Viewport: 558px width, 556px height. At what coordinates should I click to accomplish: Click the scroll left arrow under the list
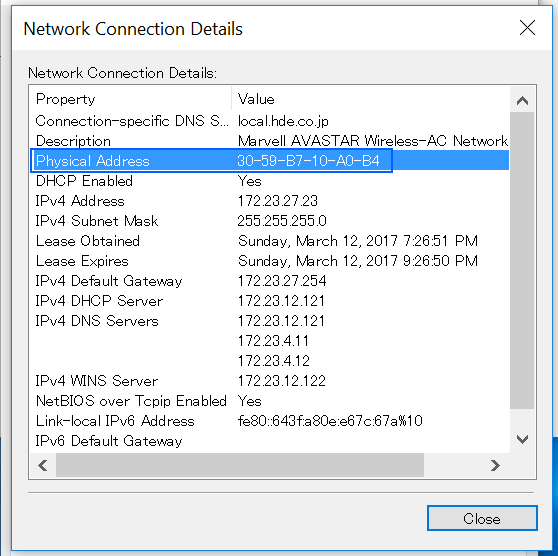(43, 465)
